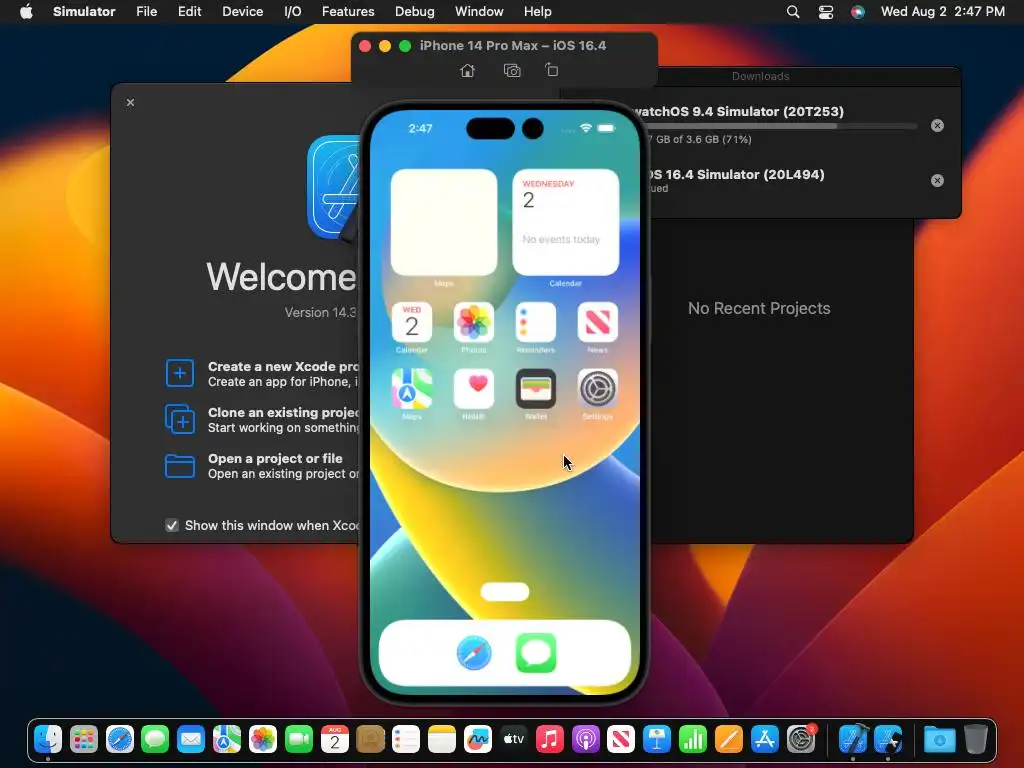Tap the blank Maps widget on iPhone
The height and width of the screenshot is (768, 1024).
[444, 222]
